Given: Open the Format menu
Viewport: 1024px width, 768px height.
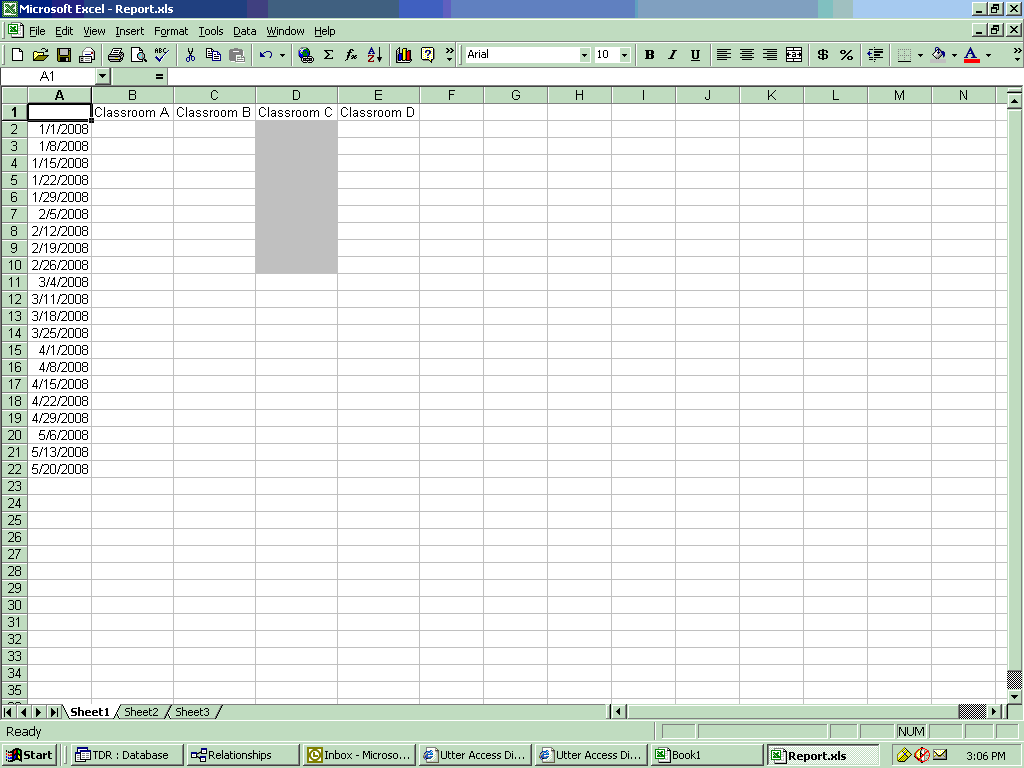Looking at the screenshot, I should tap(170, 31).
